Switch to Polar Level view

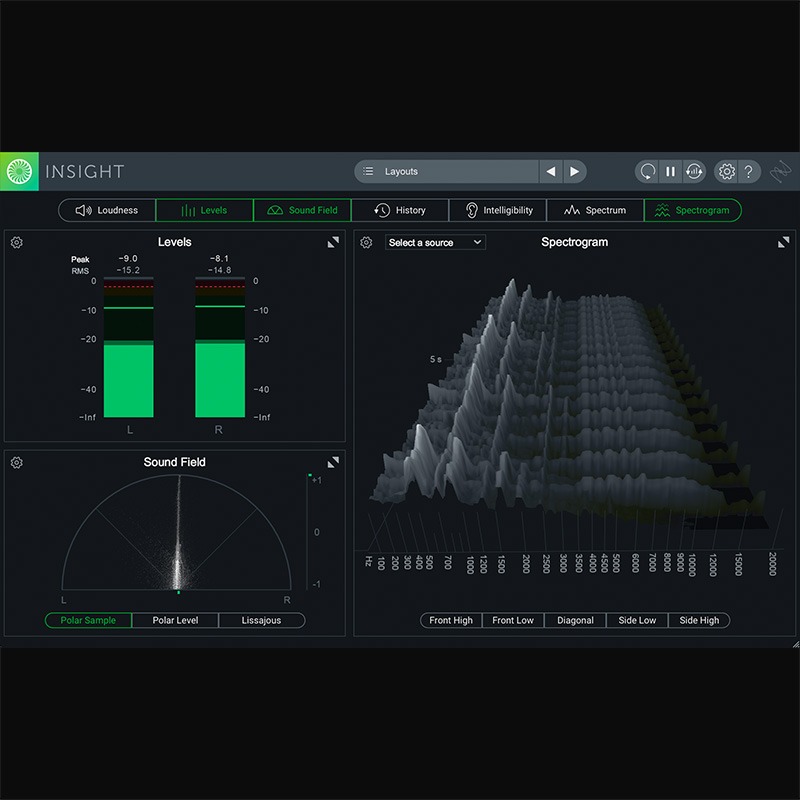(175, 620)
